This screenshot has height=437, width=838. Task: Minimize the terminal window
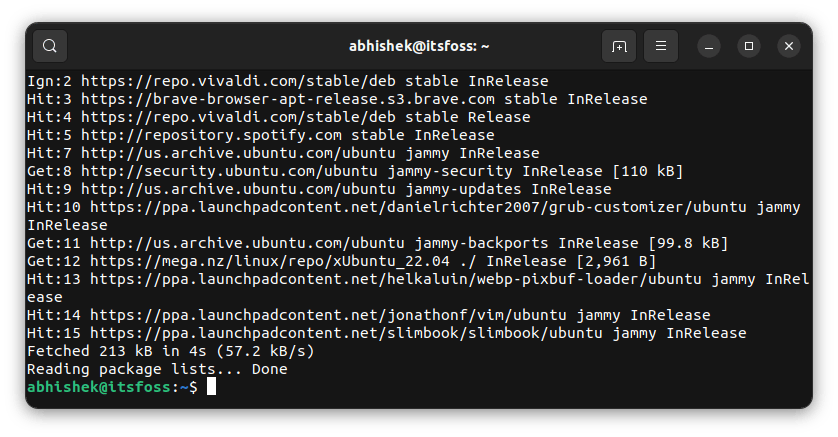tap(708, 46)
